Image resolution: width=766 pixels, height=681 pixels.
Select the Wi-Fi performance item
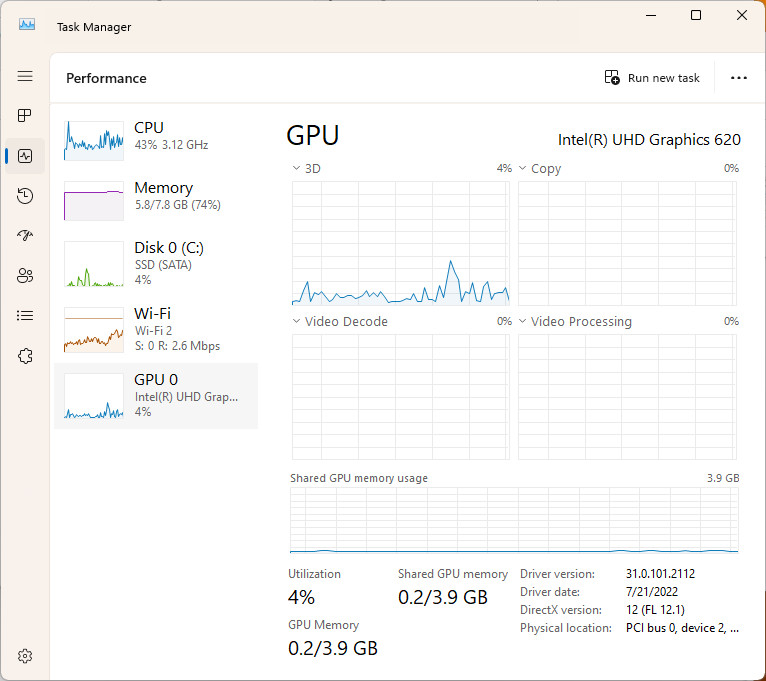pyautogui.click(x=156, y=329)
